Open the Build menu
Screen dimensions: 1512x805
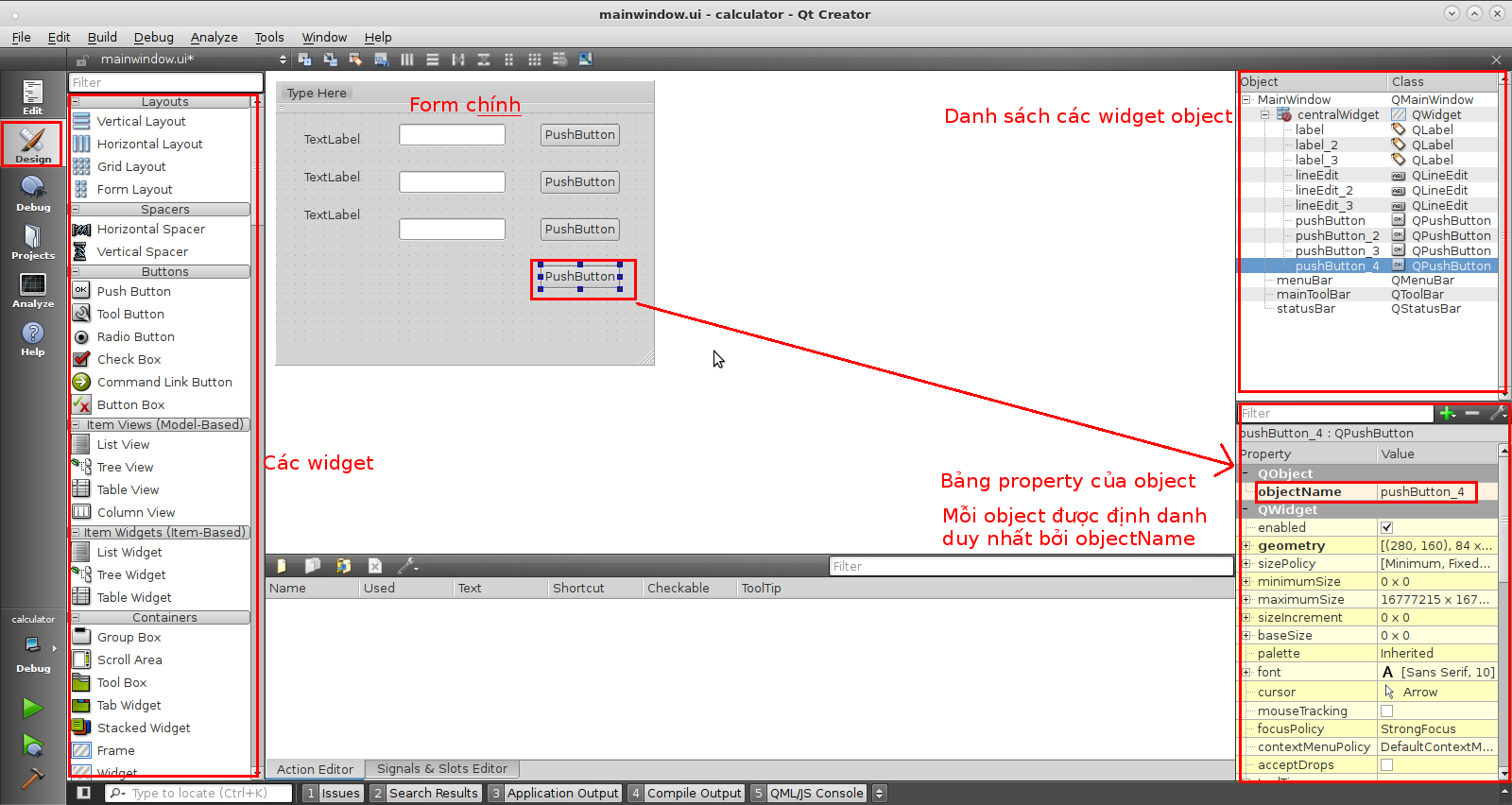(x=102, y=38)
